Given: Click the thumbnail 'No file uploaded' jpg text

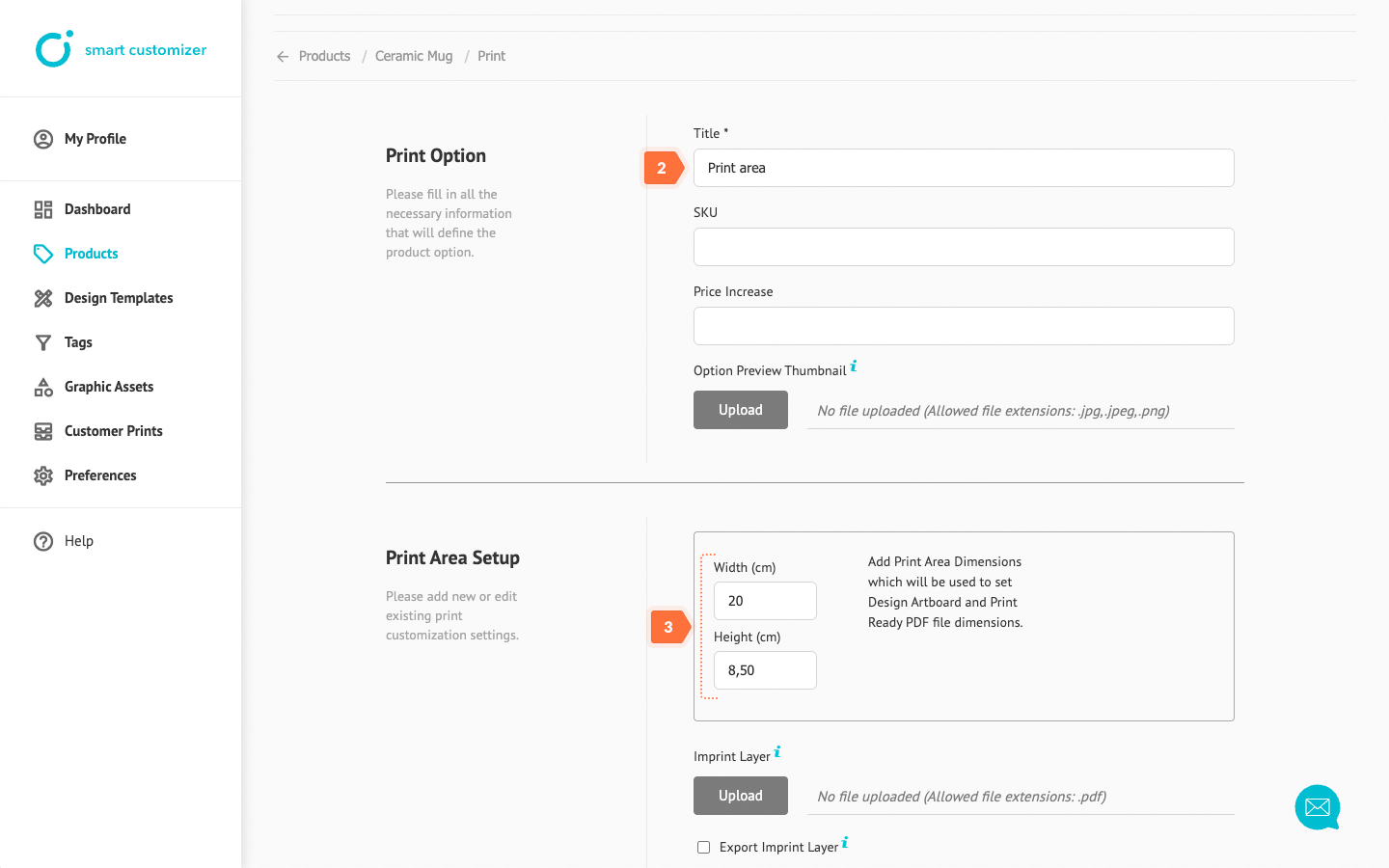Looking at the screenshot, I should pos(994,411).
